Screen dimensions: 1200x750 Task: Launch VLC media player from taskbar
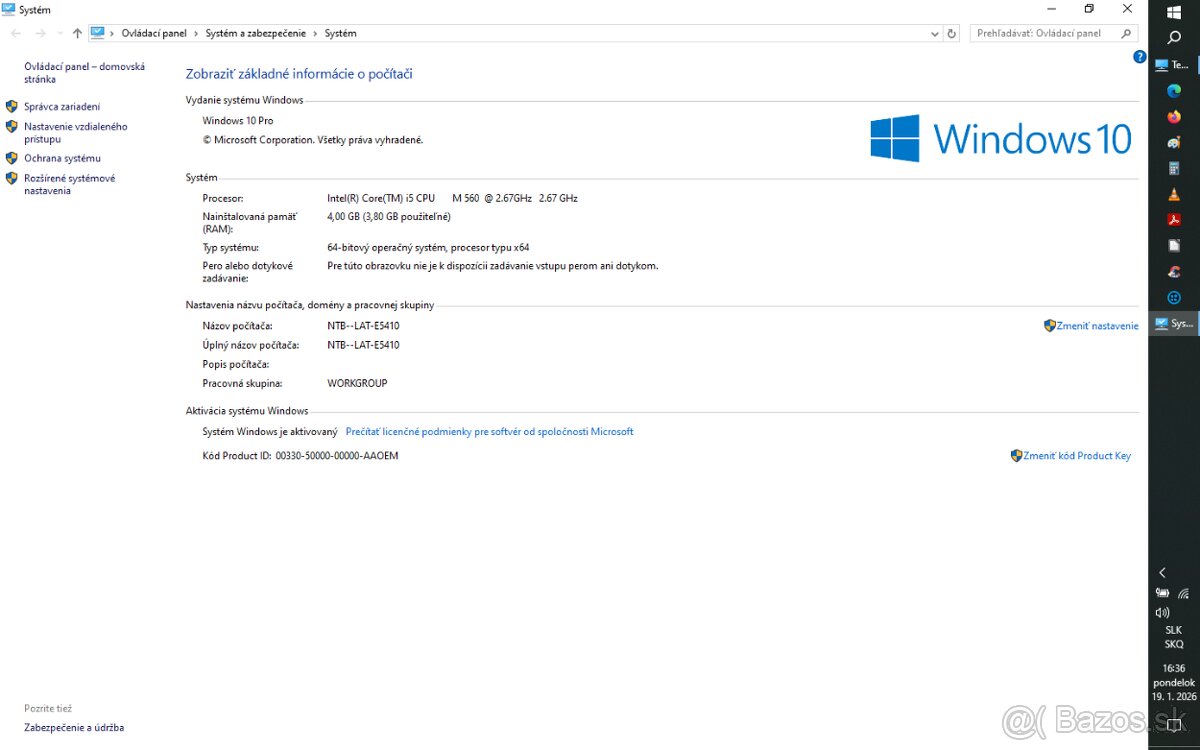click(1174, 195)
